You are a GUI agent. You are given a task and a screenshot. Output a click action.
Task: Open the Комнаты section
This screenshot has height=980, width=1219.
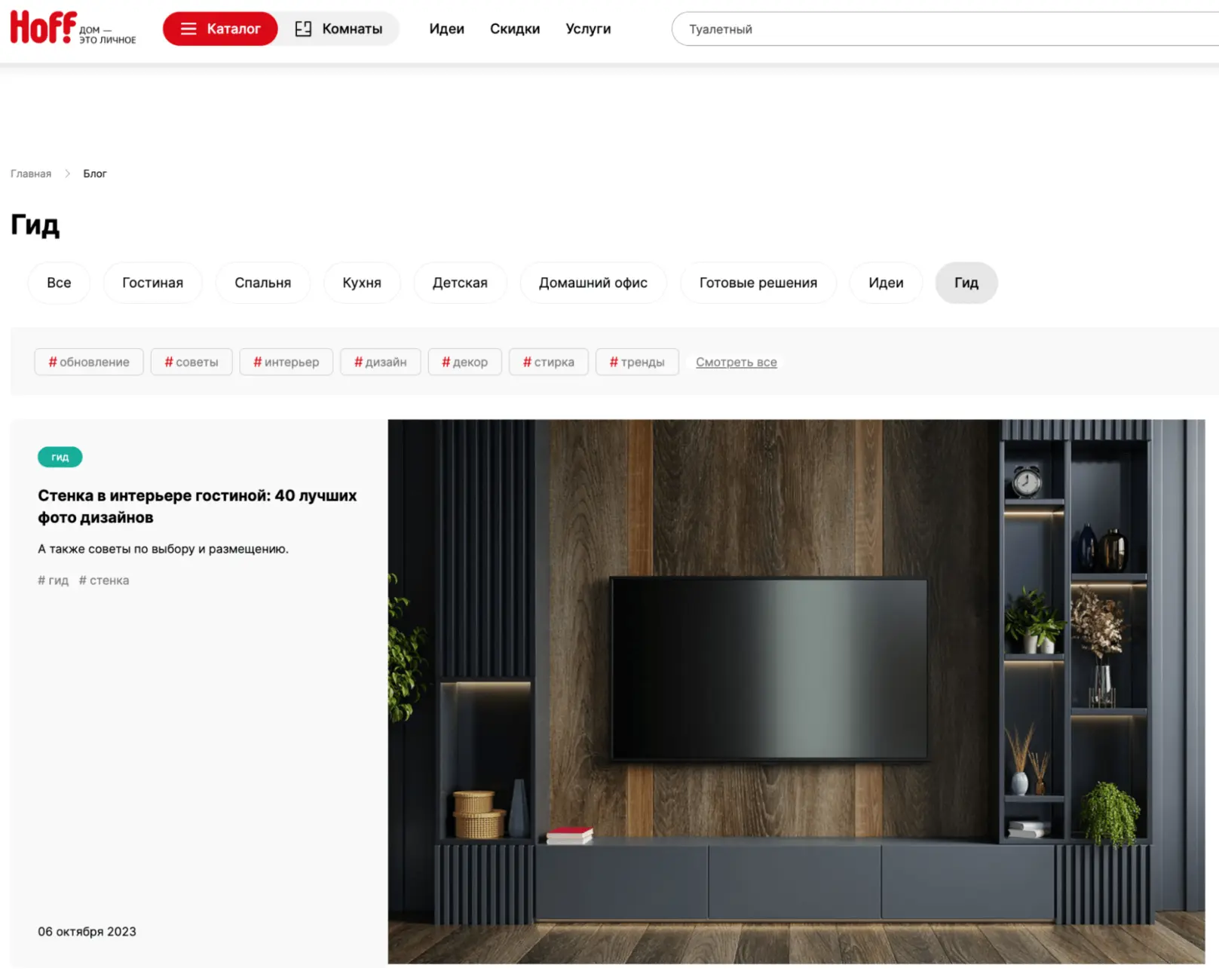click(x=338, y=29)
